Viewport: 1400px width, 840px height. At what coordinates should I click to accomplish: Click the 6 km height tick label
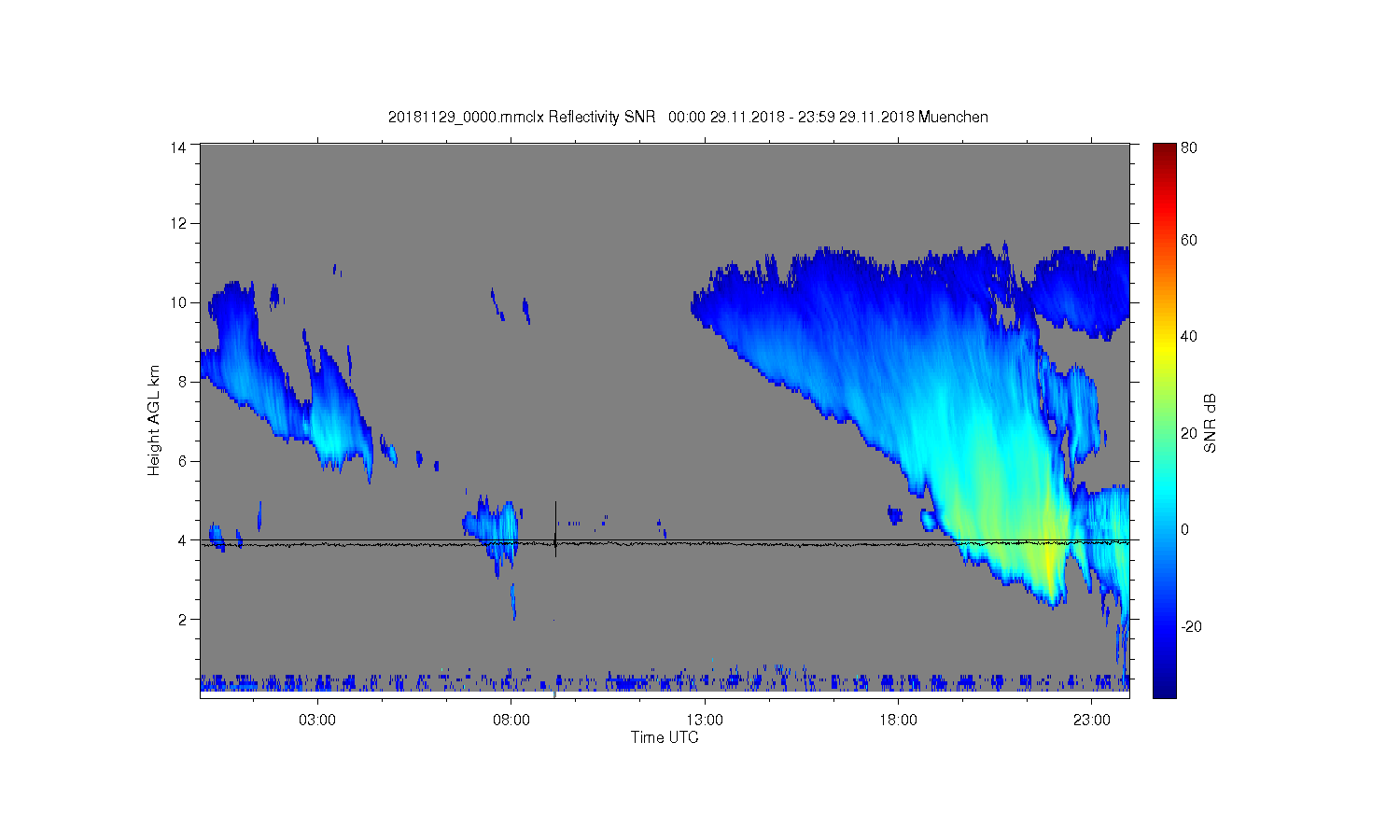pos(183,461)
